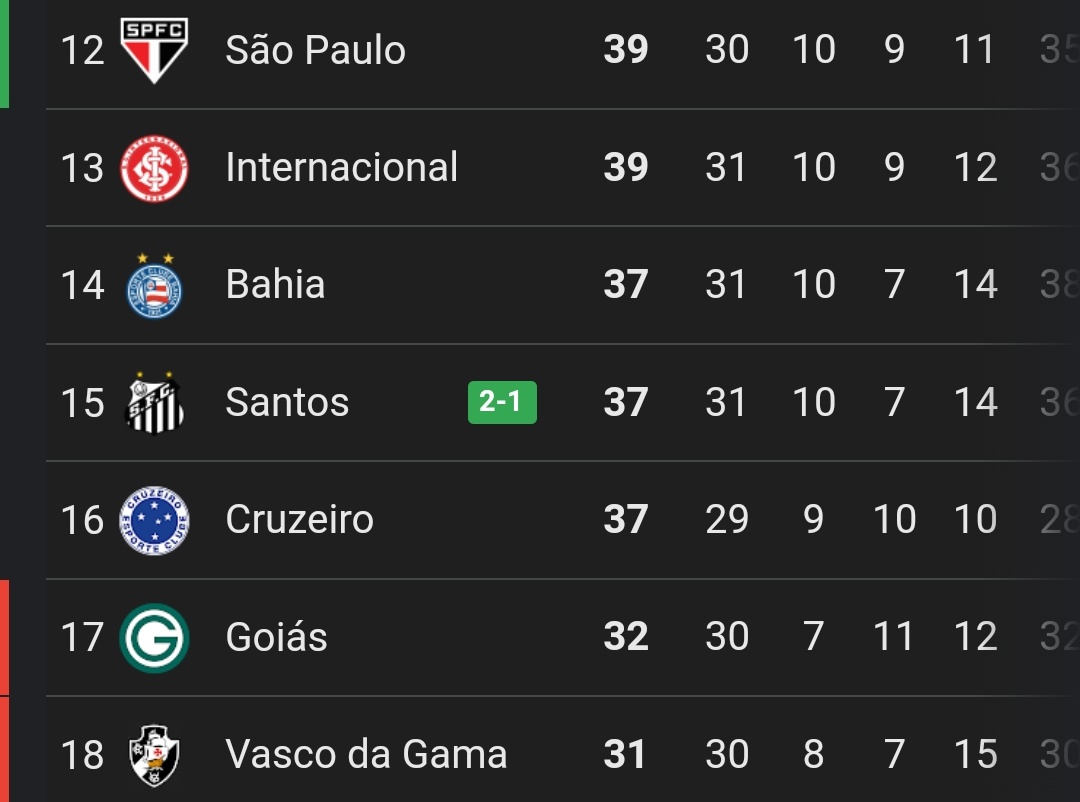The height and width of the screenshot is (802, 1080).
Task: Click the São Paulo club crest
Action: 154,50
